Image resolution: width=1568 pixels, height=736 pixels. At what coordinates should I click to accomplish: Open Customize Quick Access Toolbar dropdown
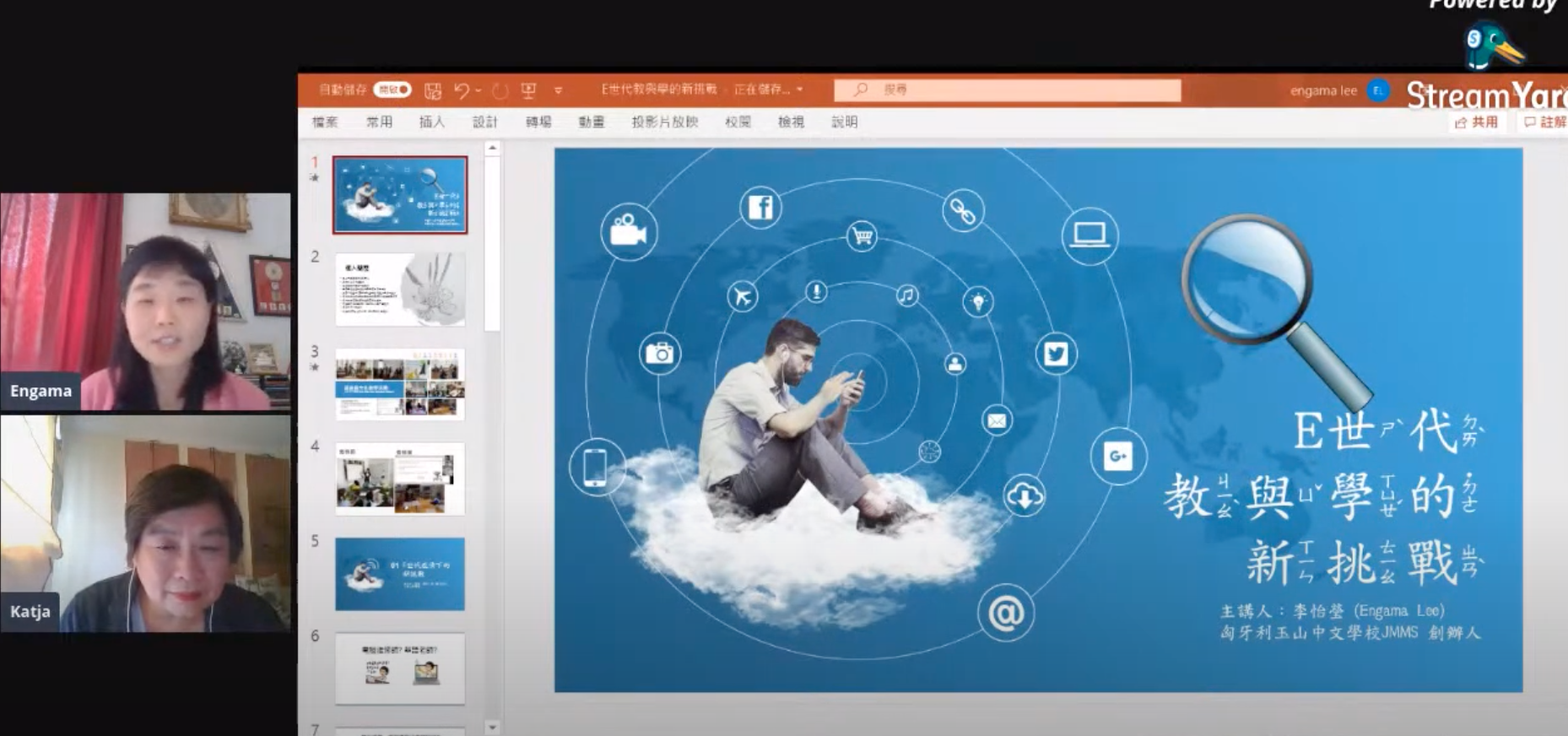point(558,90)
